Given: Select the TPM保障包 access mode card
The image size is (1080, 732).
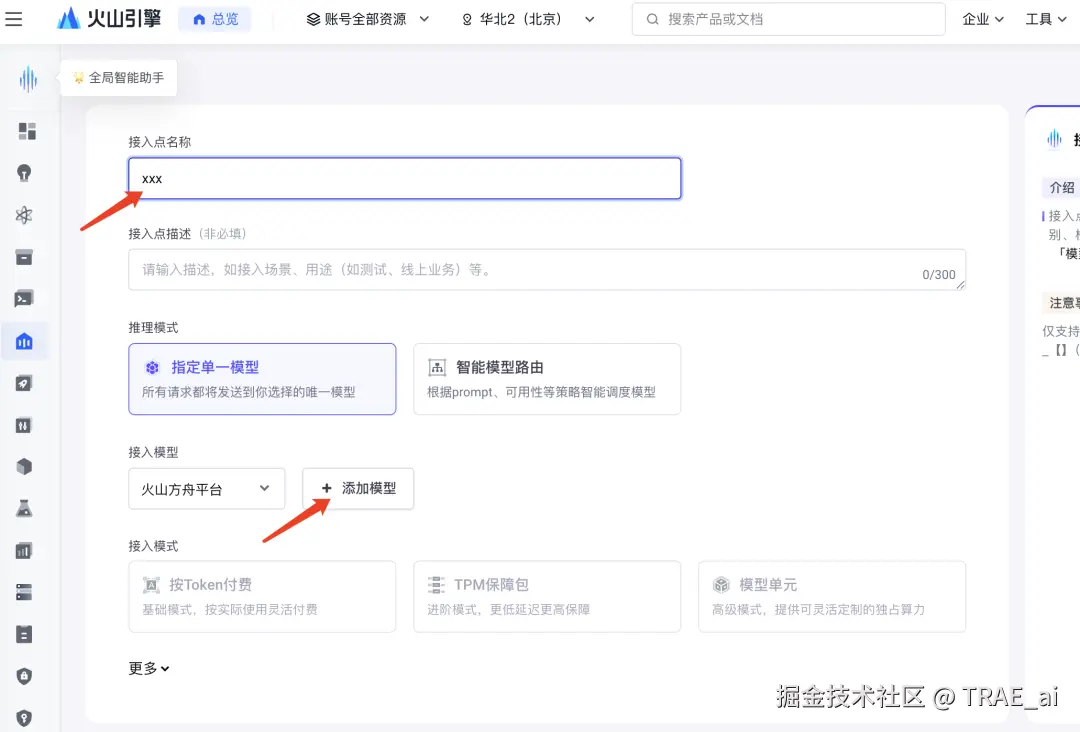Looking at the screenshot, I should coord(547,596).
